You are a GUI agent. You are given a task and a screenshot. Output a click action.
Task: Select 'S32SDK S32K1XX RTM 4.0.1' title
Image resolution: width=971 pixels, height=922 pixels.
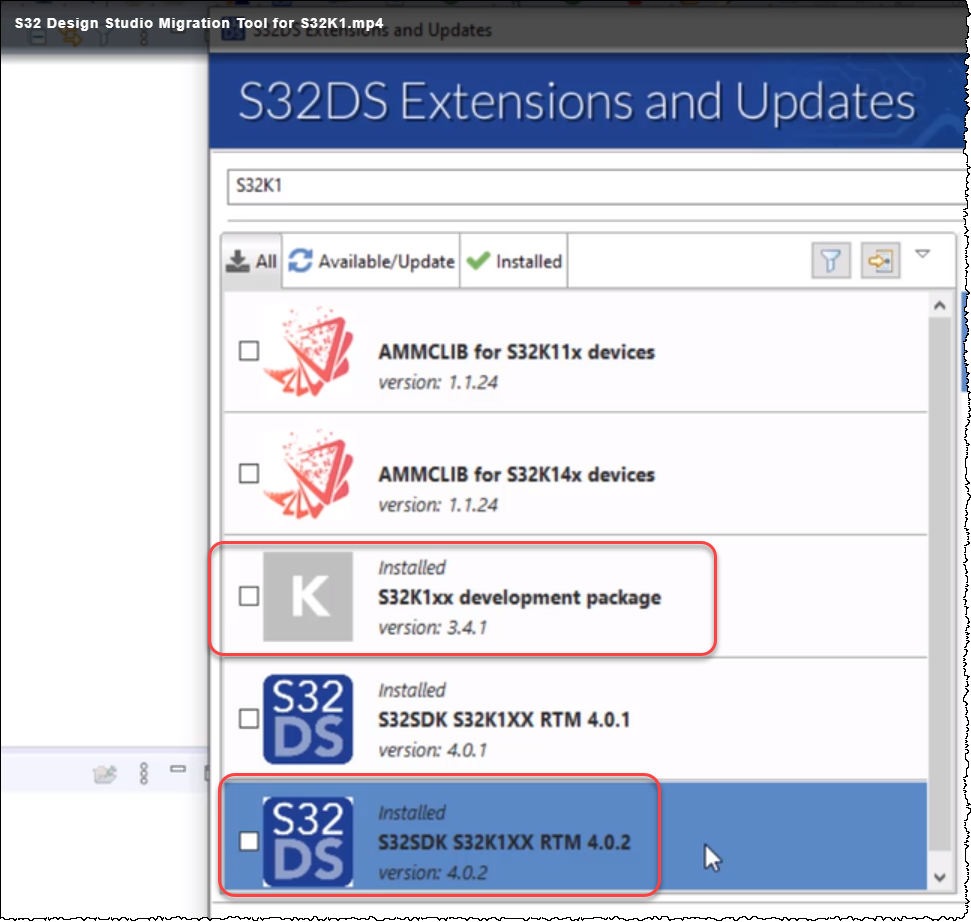pyautogui.click(x=504, y=720)
